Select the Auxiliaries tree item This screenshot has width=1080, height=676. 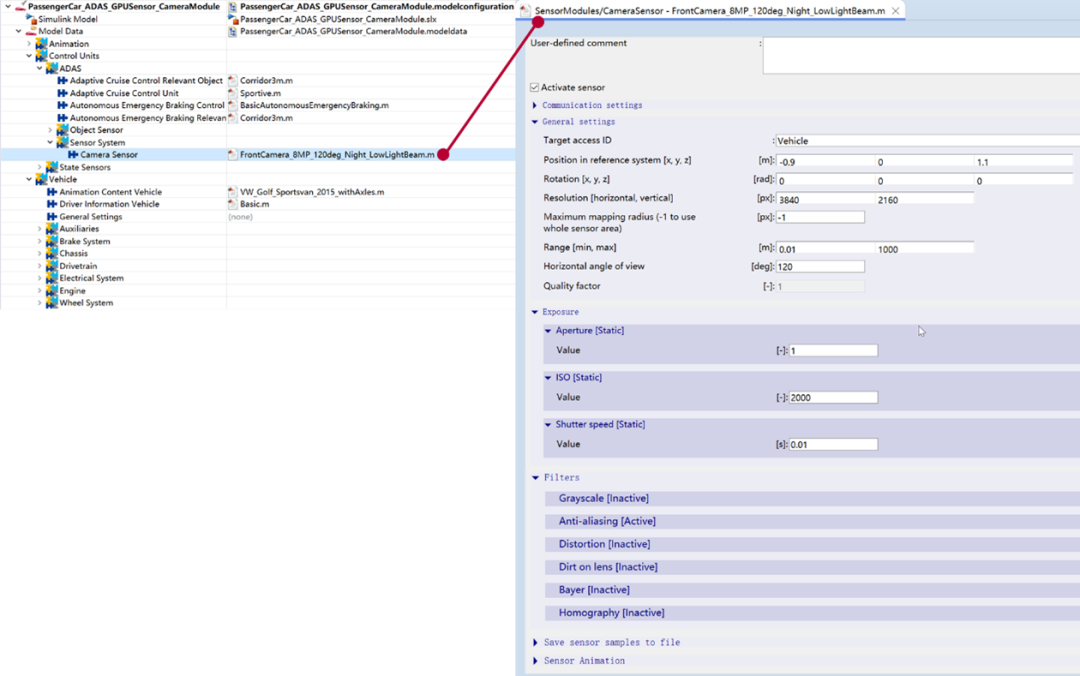click(x=79, y=229)
